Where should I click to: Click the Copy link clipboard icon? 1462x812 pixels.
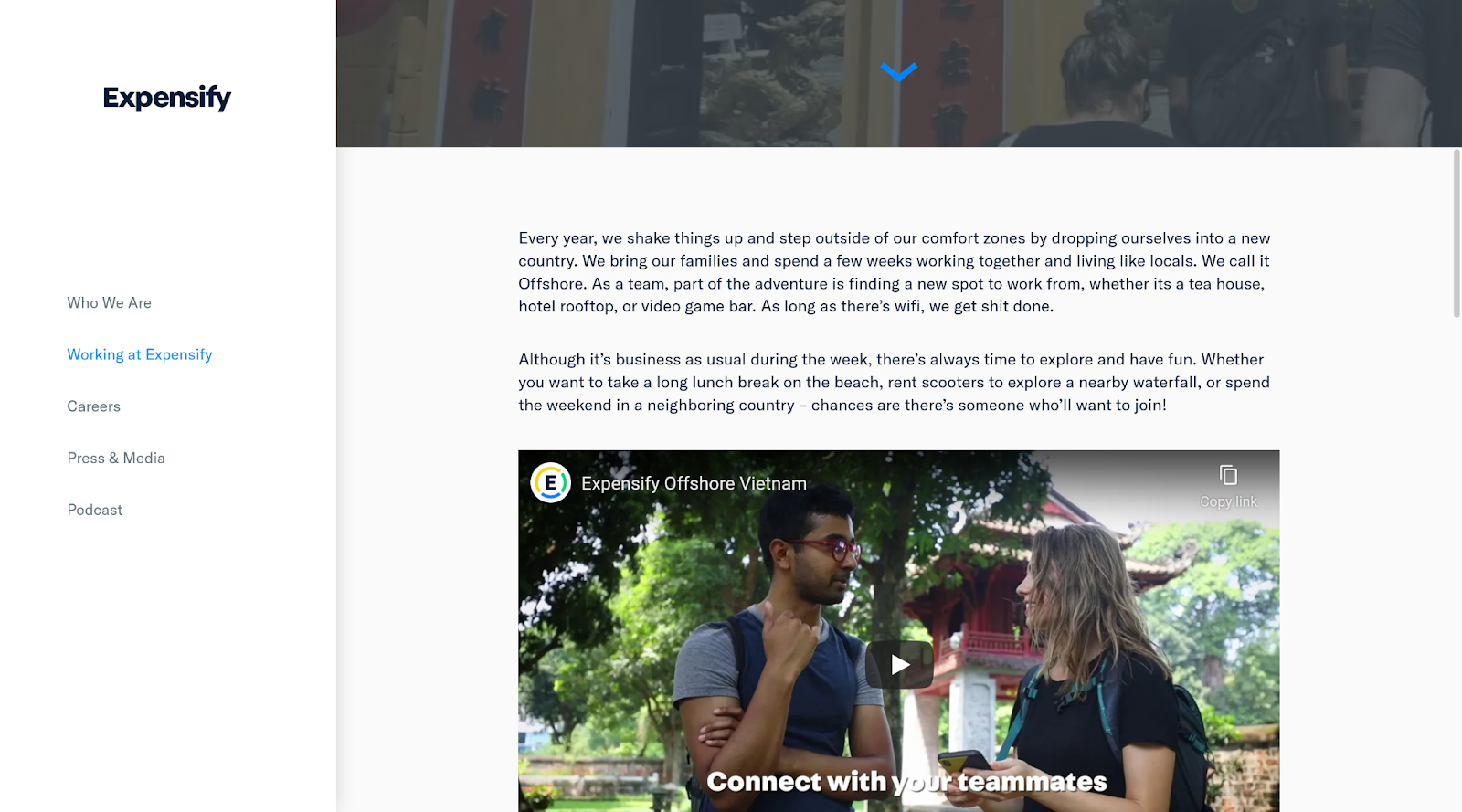[1228, 475]
